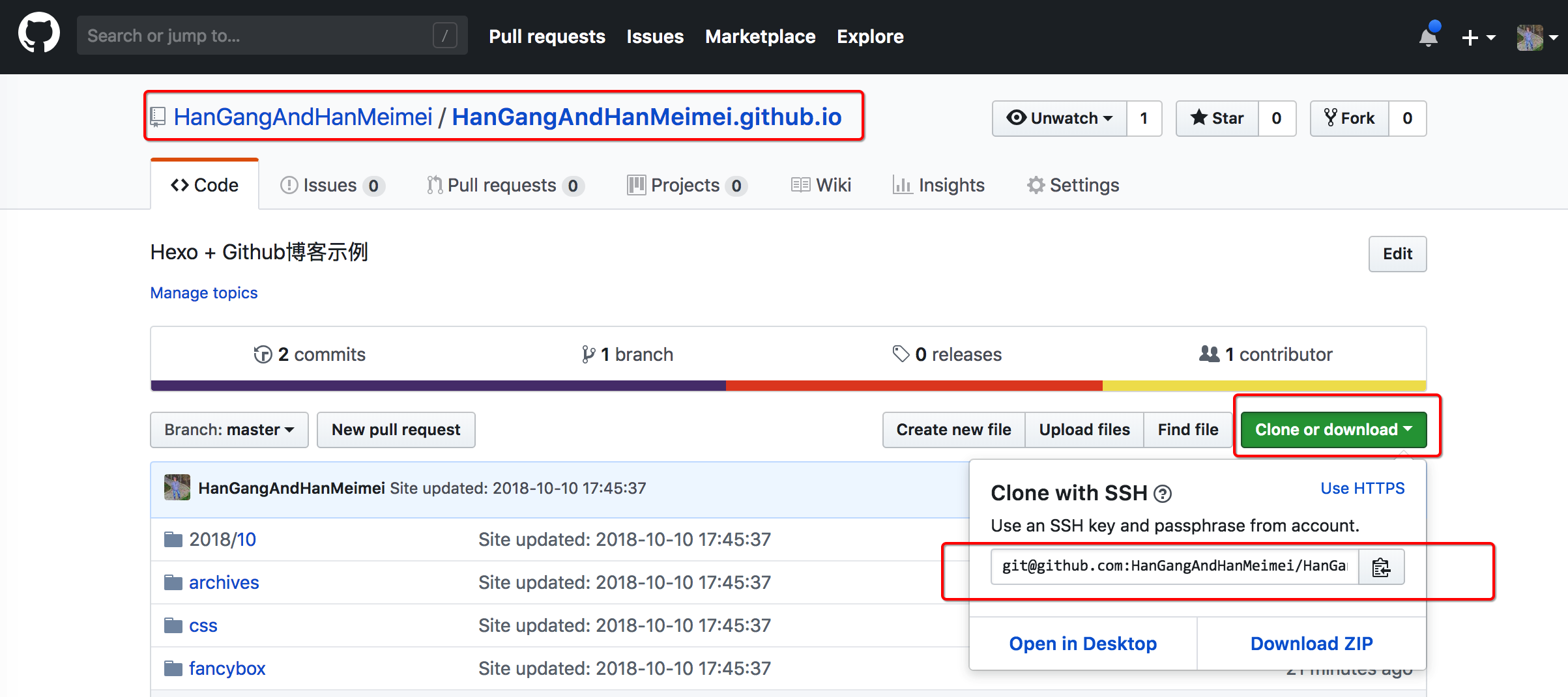Screen dimensions: 1568x697
Task: Open the Pull requests repository tab
Action: [506, 186]
